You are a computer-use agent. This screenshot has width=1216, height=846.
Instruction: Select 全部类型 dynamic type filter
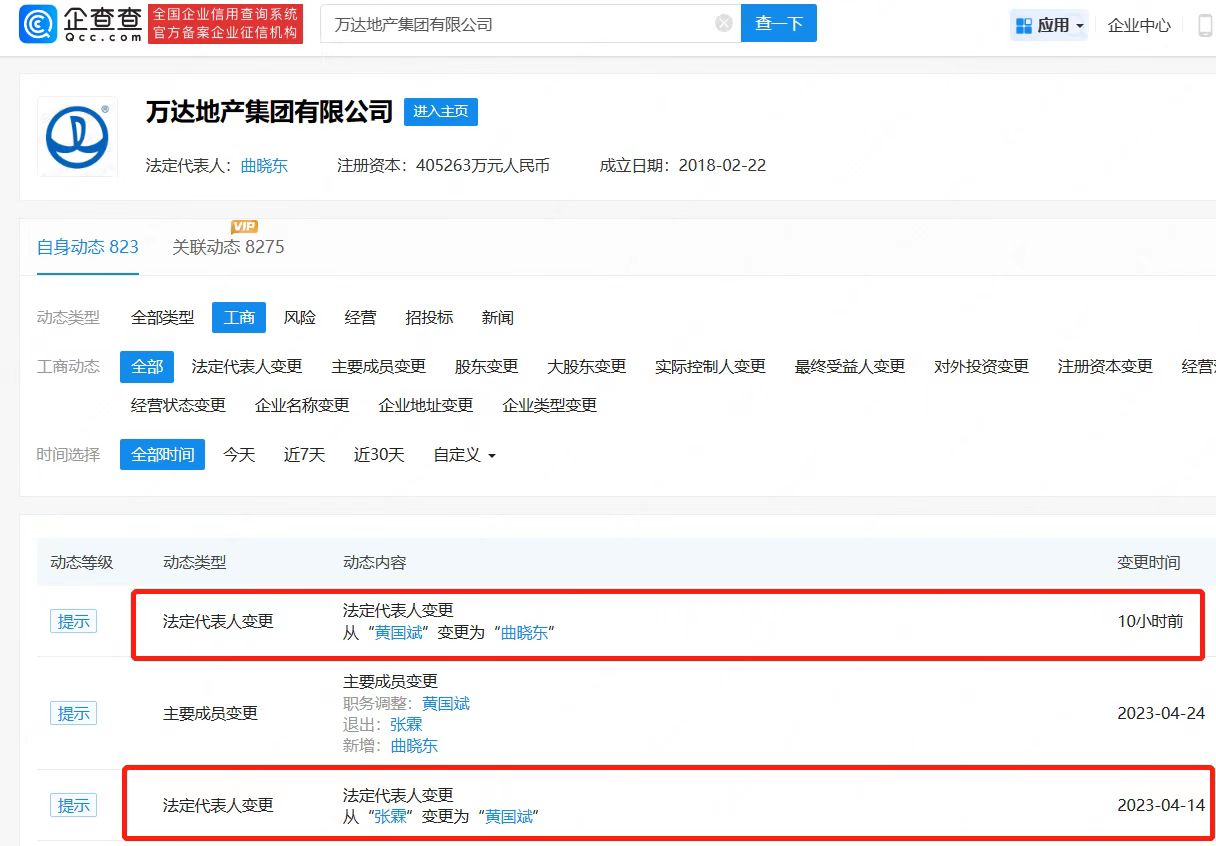point(163,318)
